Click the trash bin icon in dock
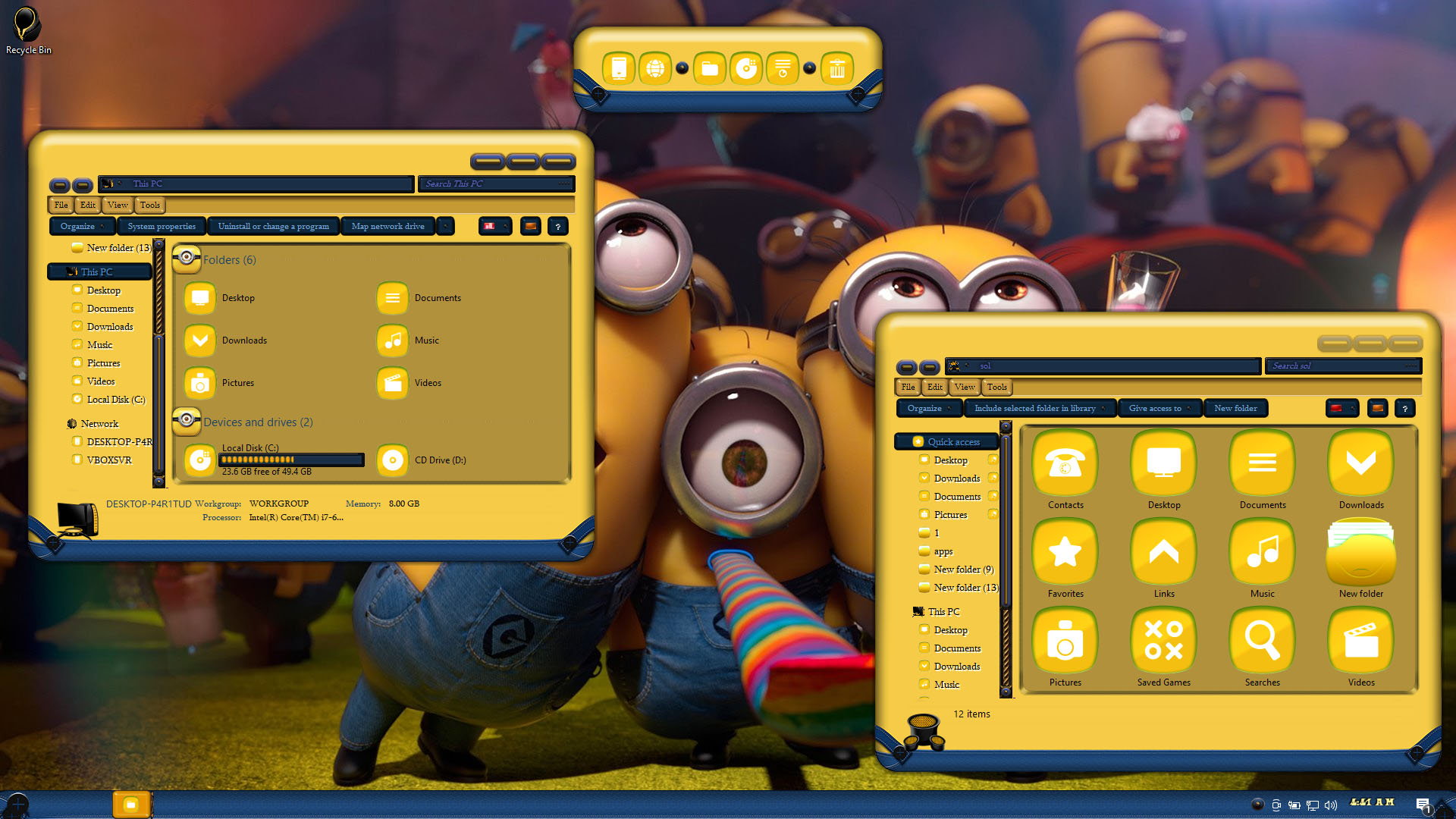The height and width of the screenshot is (819, 1456). [836, 69]
